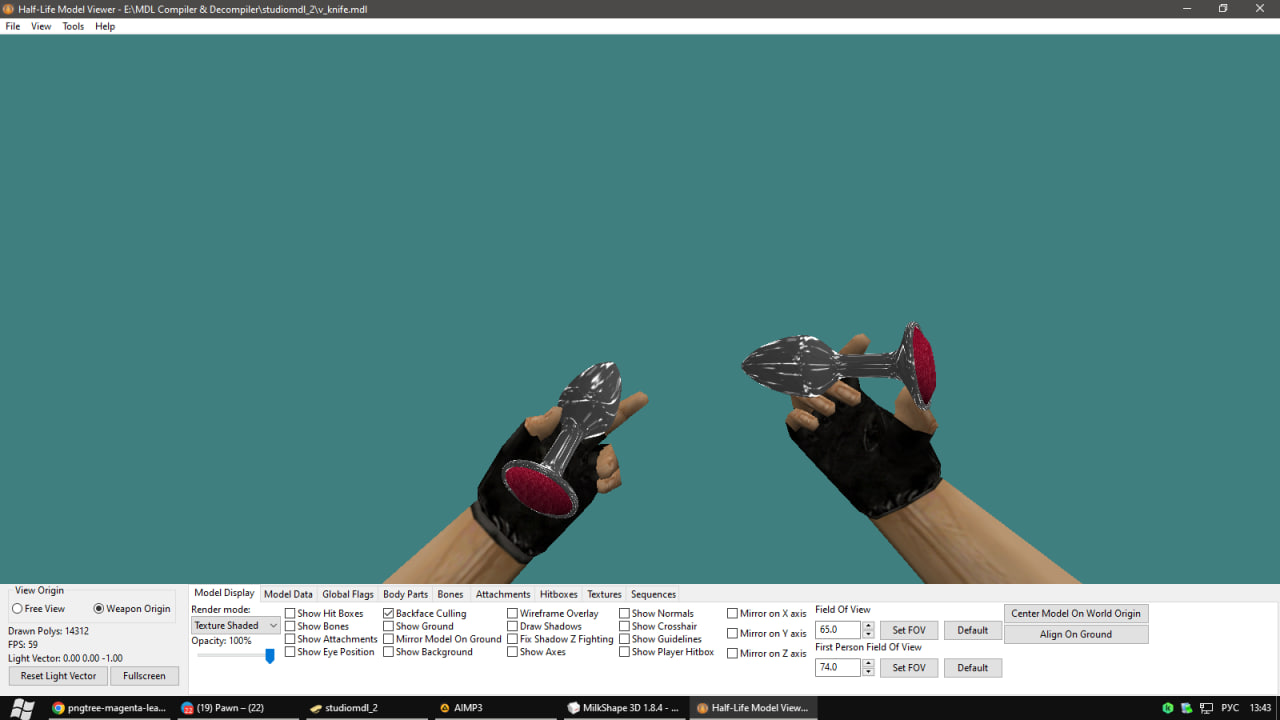Click Default beside First Person FOV
The height and width of the screenshot is (720, 1280).
click(973, 668)
